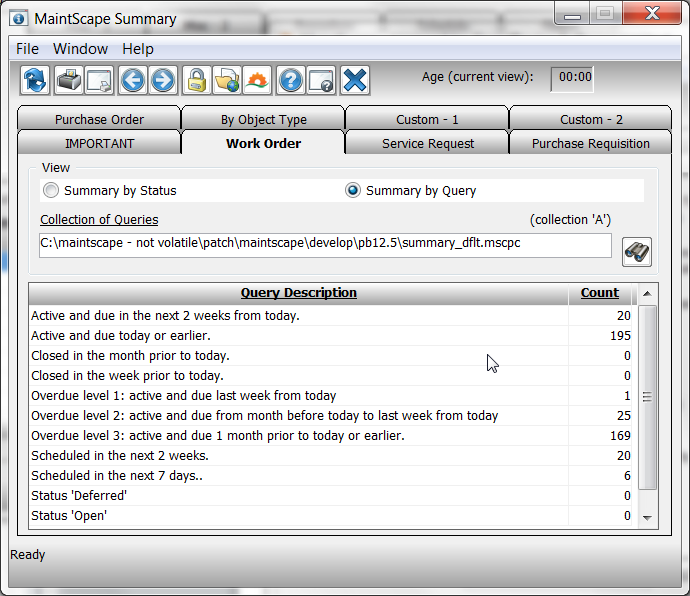Select row 'Closed in the week prior to today.'

(330, 375)
